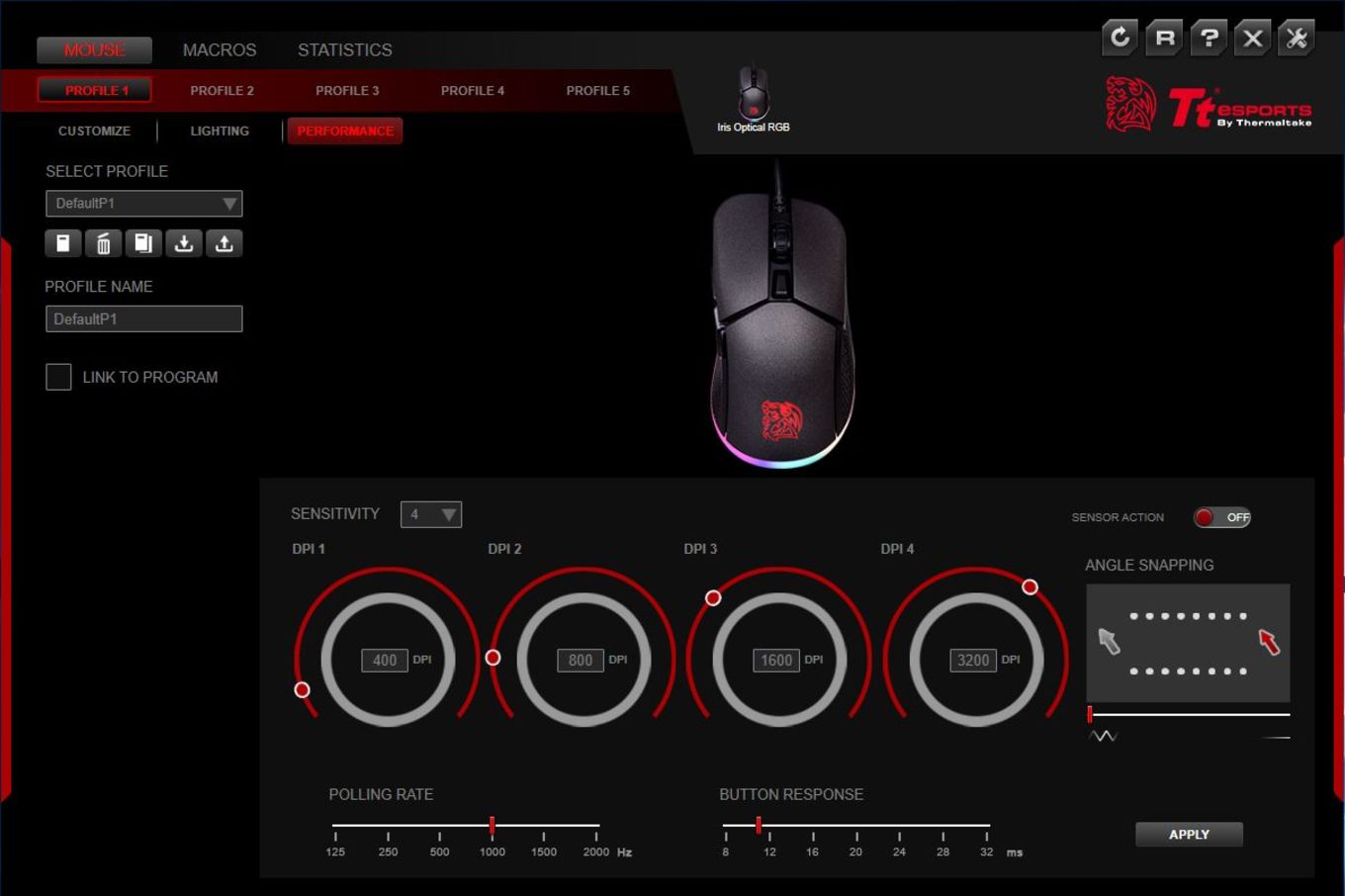
Task: Delete profile using trash can icon
Action: [103, 243]
